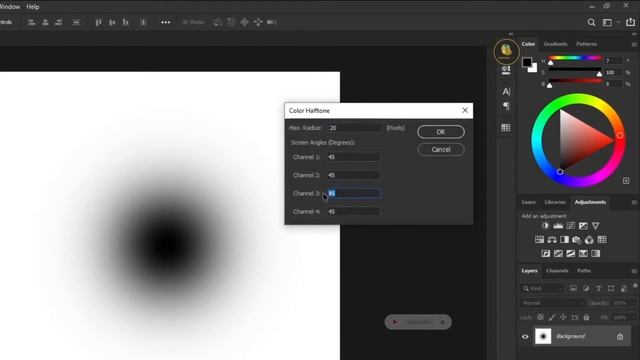Collapse the right panel dock chevrons
Viewport: 640px width, 360px height.
634,34
